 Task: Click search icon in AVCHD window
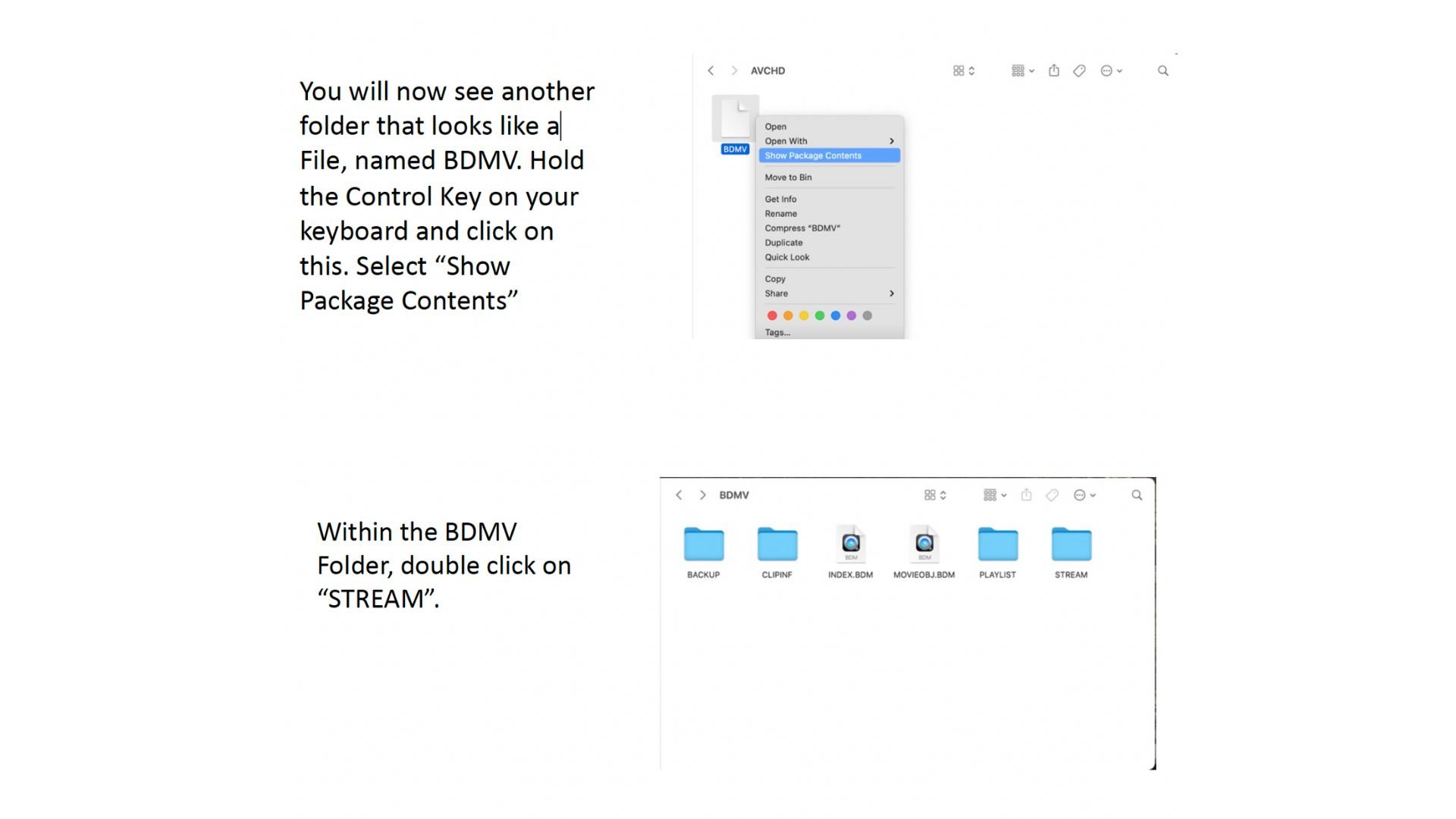coord(1163,71)
